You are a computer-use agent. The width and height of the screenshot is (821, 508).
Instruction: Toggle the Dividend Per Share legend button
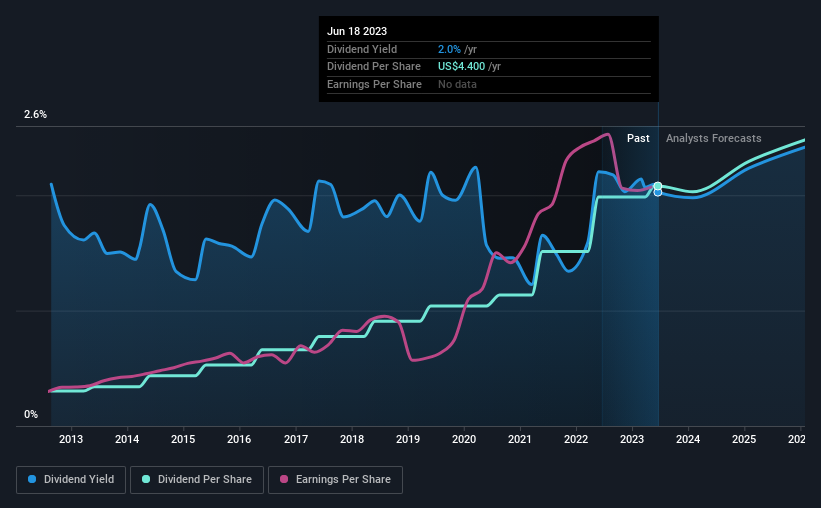coord(197,480)
